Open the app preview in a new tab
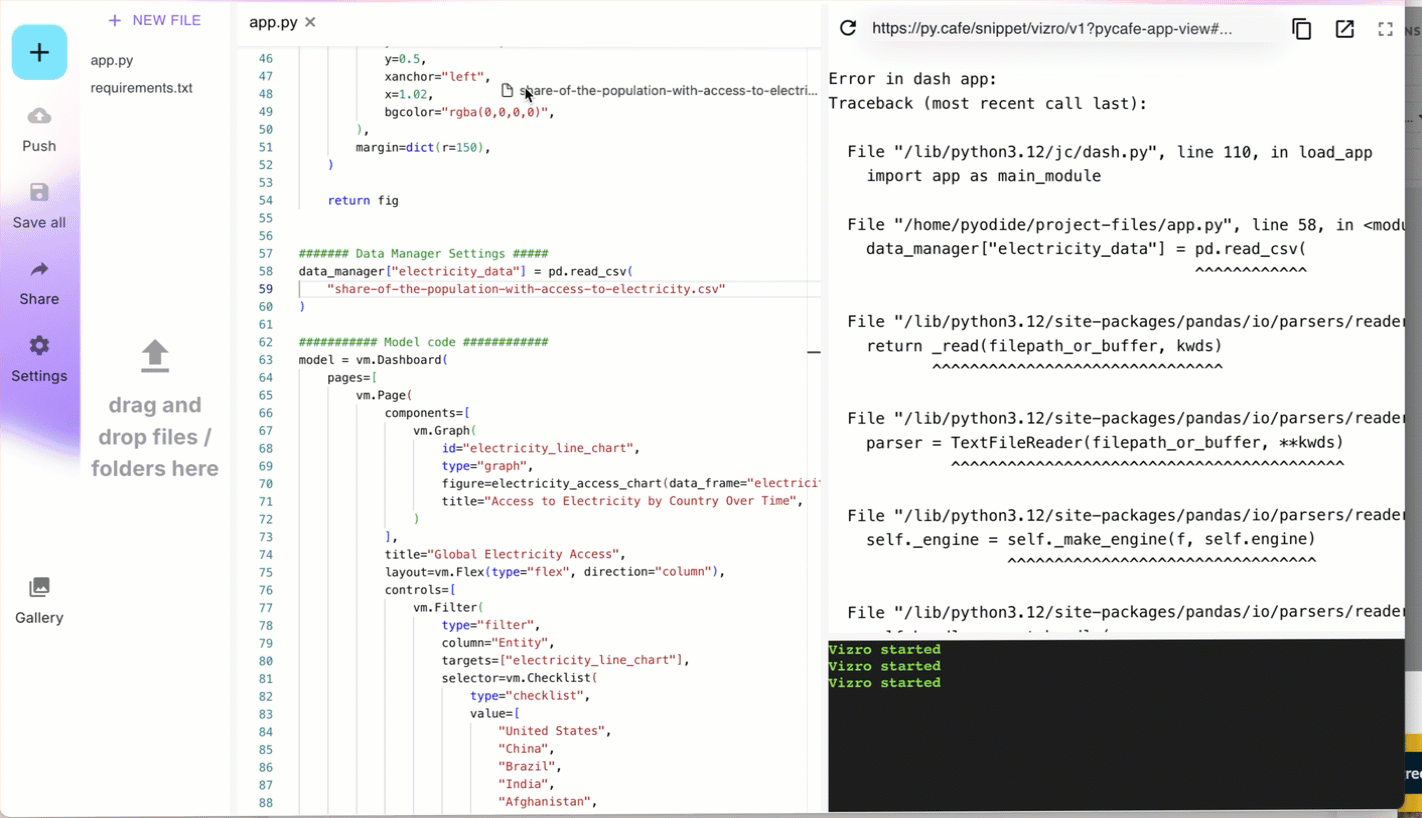The image size is (1422, 818). [1344, 29]
